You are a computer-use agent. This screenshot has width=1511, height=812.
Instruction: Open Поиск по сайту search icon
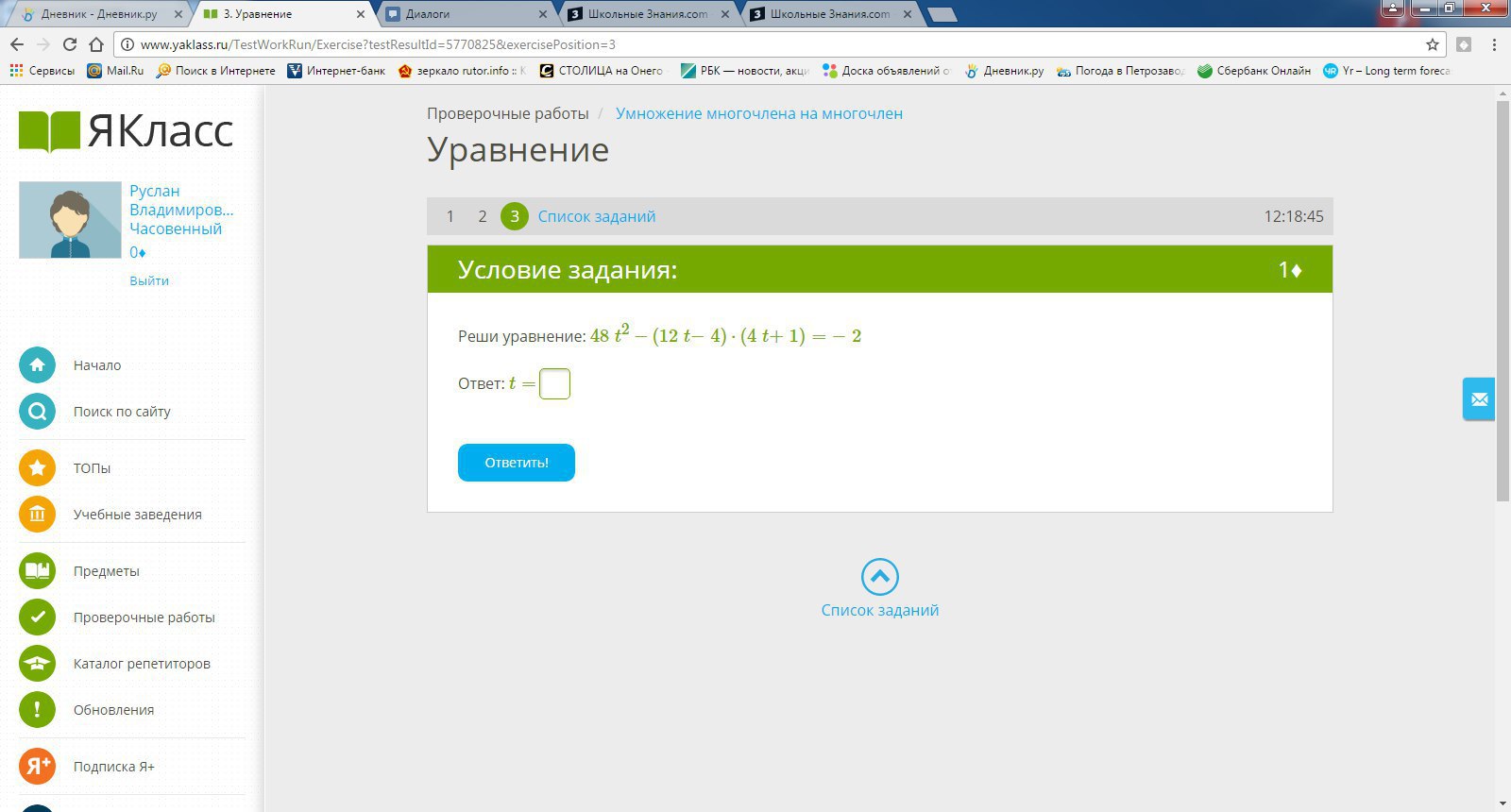(37, 412)
